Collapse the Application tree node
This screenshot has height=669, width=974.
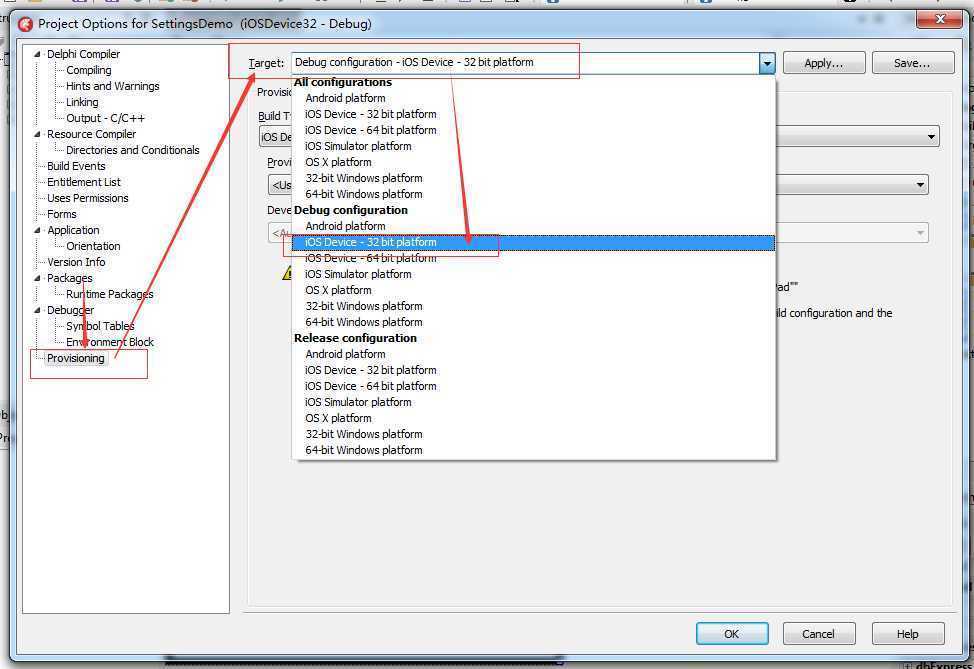(x=37, y=230)
